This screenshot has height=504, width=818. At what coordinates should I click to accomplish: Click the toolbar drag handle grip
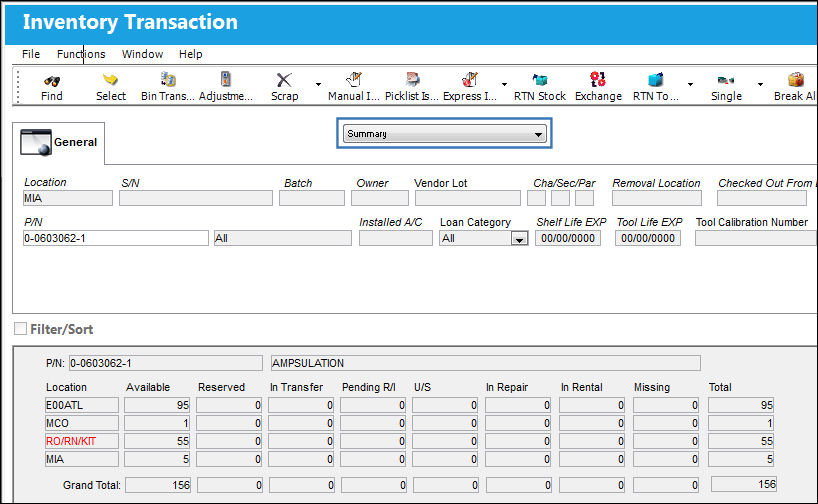18,86
